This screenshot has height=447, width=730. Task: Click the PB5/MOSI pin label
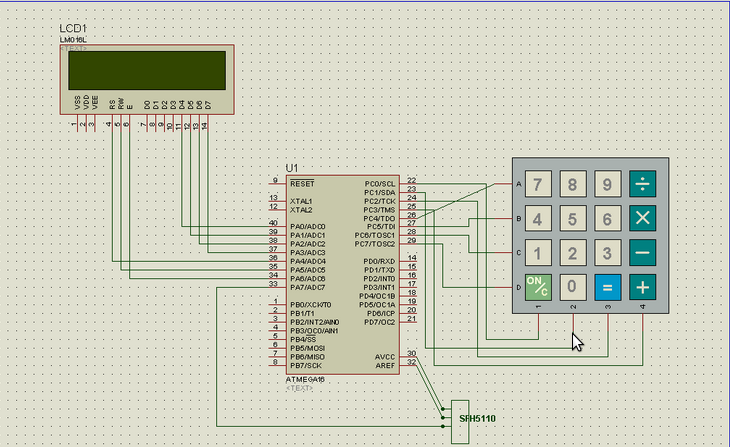308,348
